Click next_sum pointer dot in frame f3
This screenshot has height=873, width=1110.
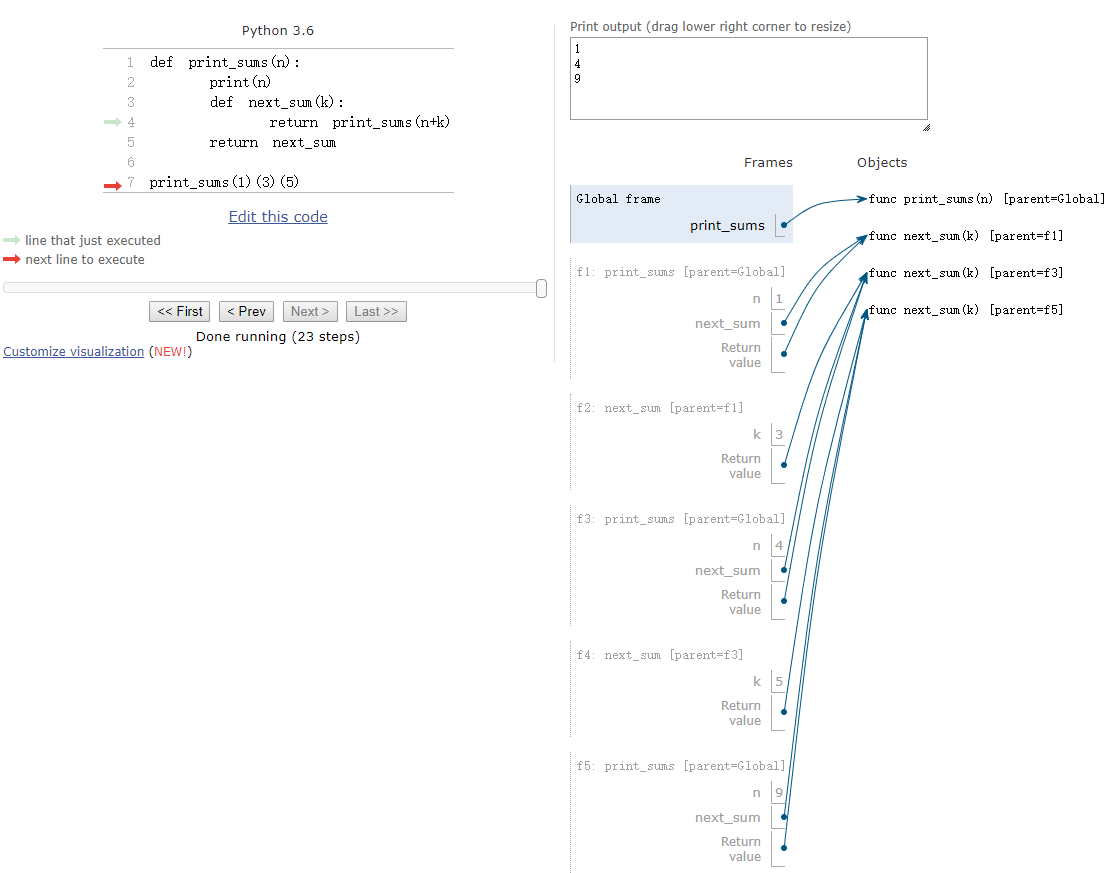point(784,570)
